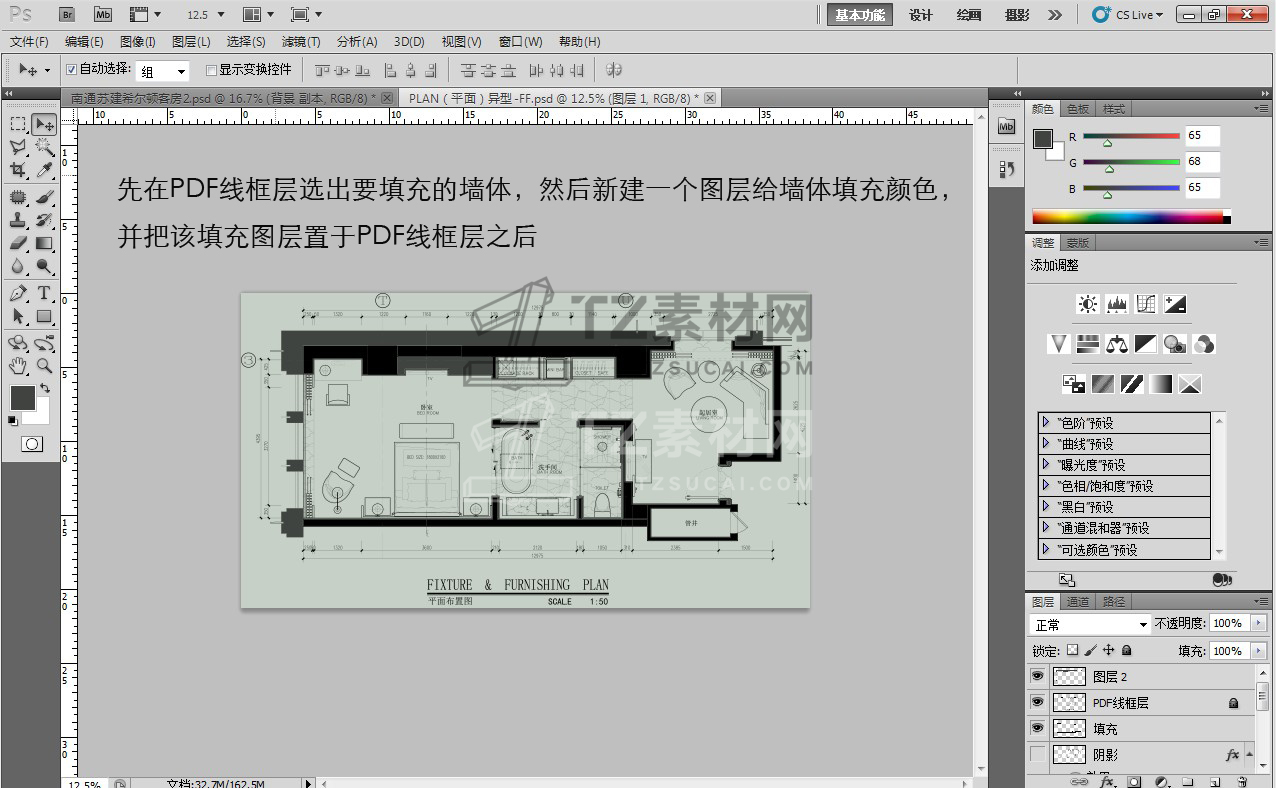Viewport: 1276px width, 788px height.
Task: Select the Clone Stamp tool
Action: (18, 220)
